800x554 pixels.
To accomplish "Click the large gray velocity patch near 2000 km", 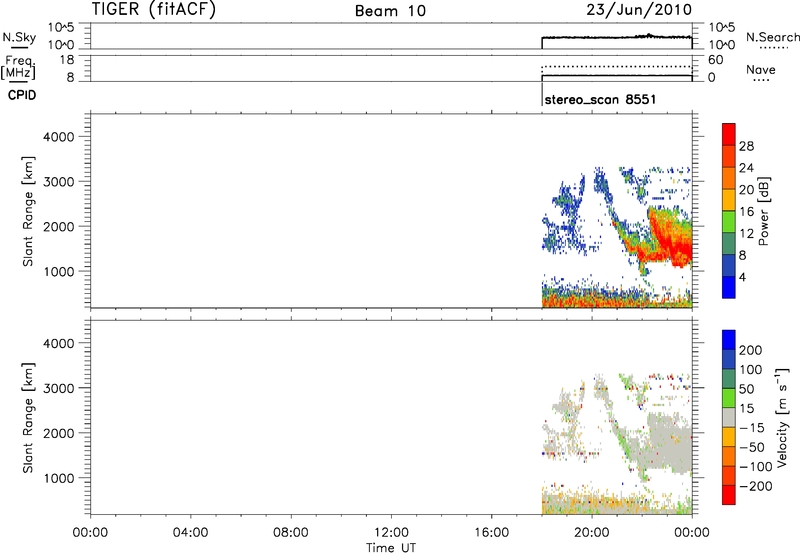I will (x=669, y=443).
